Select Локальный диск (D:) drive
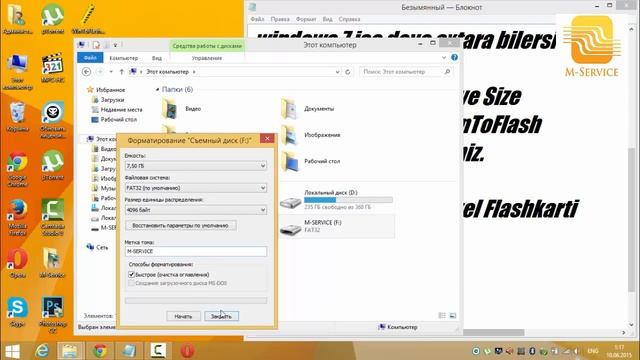This screenshot has height=360, width=640. pyautogui.click(x=337, y=200)
